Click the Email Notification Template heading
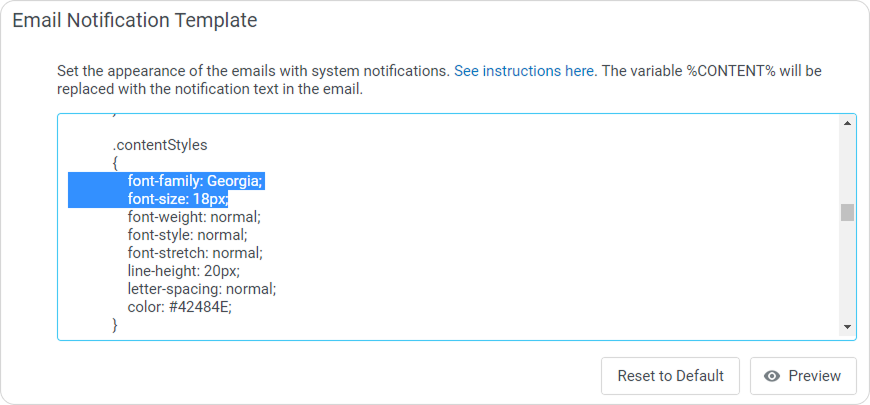Screen dimensions: 870x405 pos(134,20)
